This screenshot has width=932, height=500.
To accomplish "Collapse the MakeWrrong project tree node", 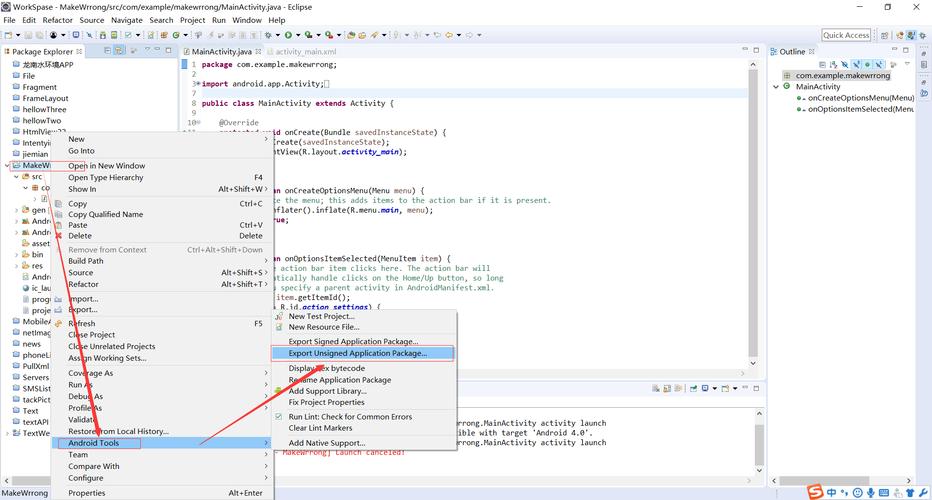I will point(7,165).
